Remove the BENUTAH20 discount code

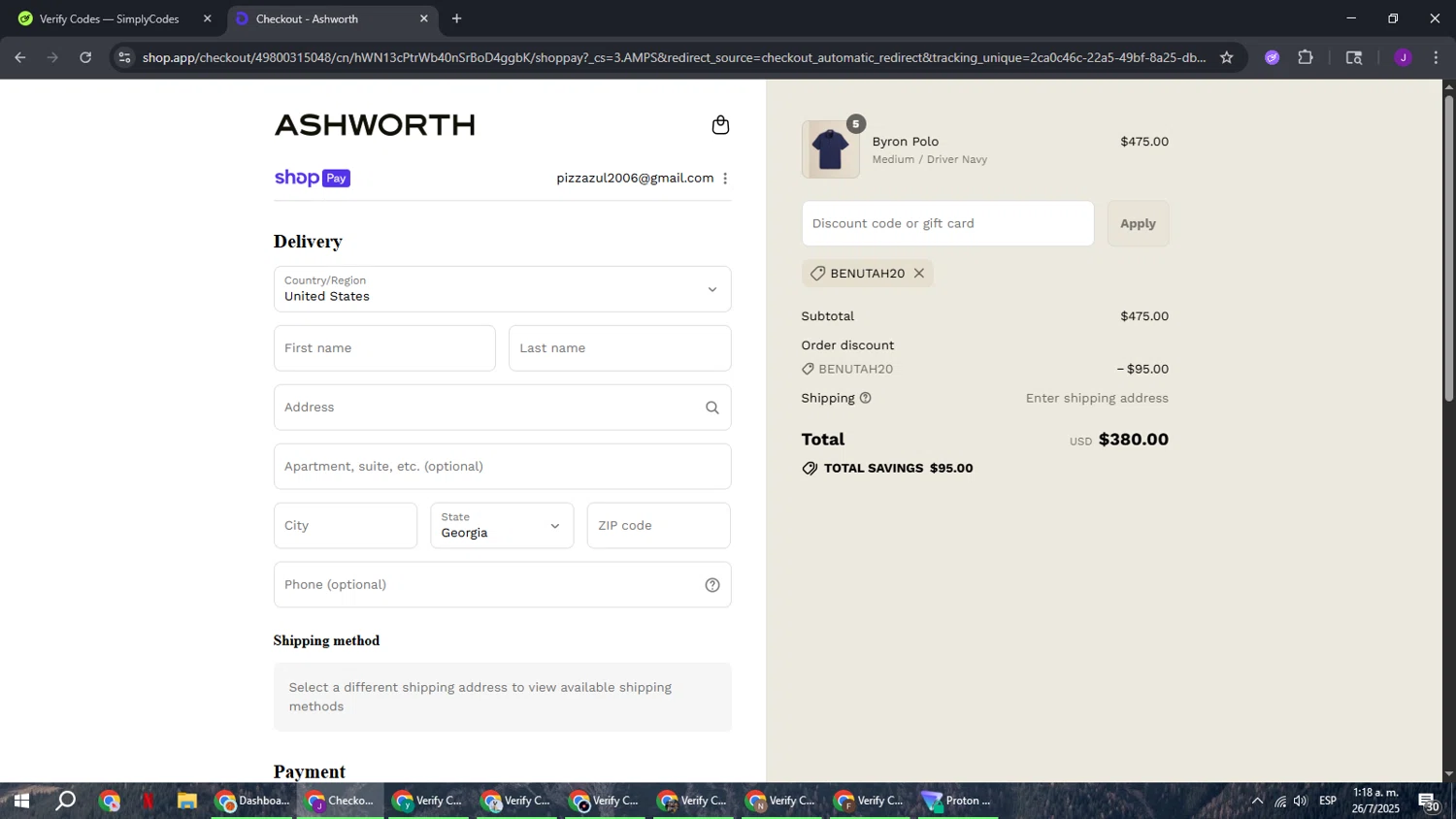[x=919, y=274]
